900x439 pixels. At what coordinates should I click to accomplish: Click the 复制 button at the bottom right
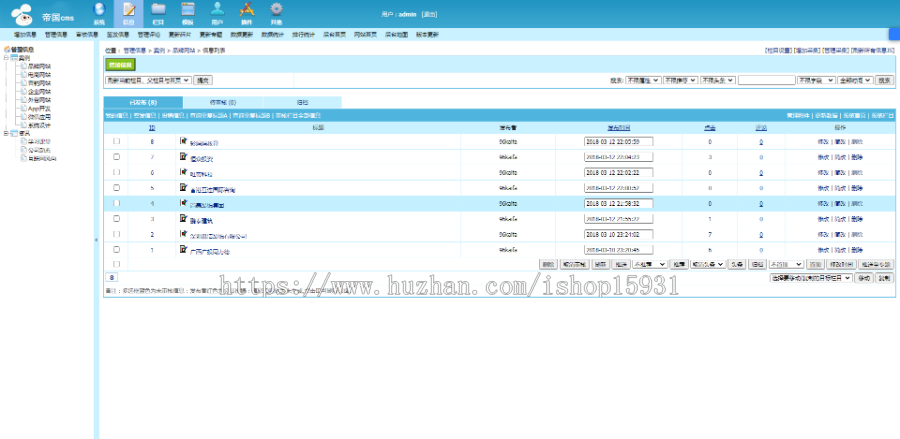pos(885,278)
